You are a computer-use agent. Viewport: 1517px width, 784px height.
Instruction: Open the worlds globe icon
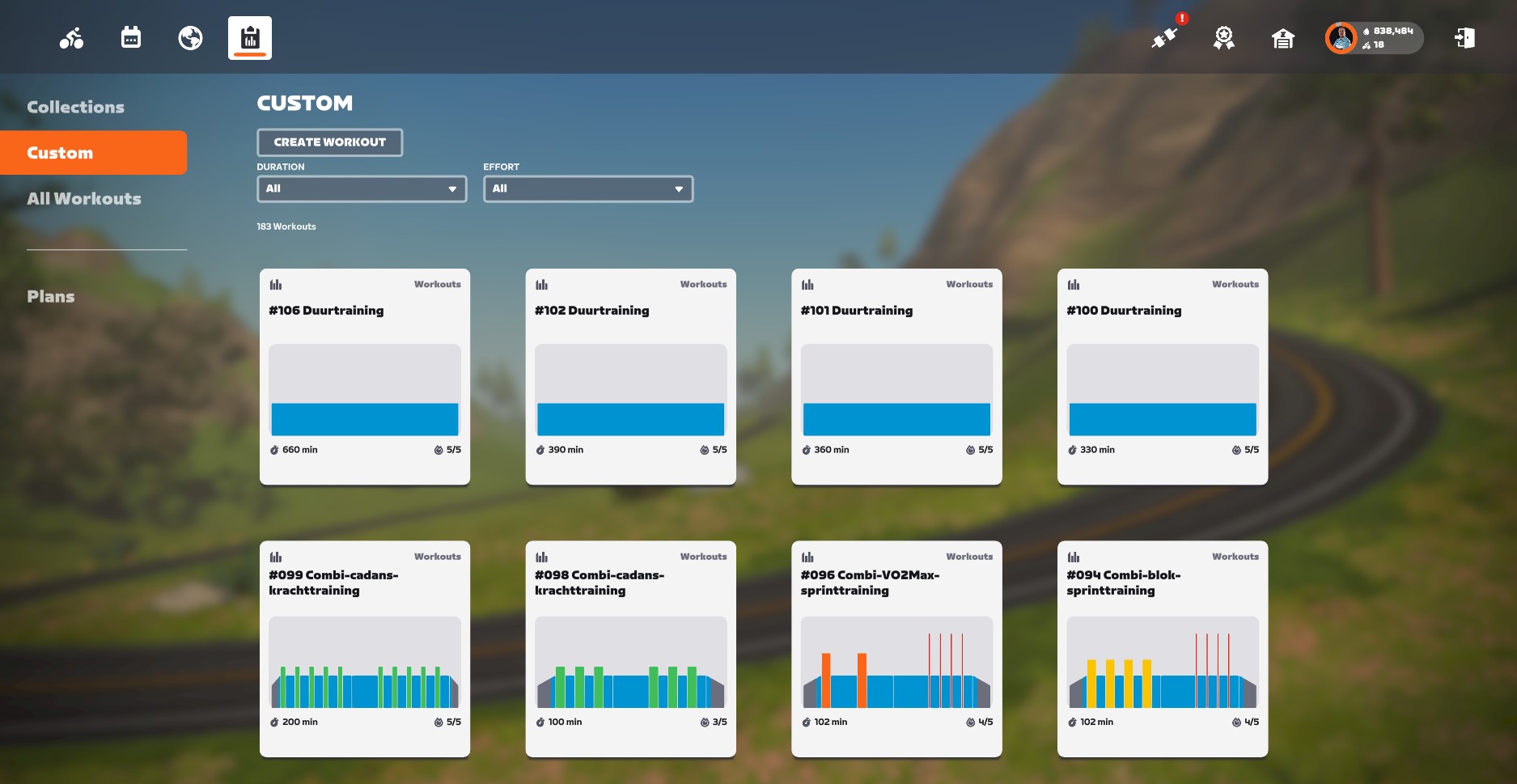(190, 38)
